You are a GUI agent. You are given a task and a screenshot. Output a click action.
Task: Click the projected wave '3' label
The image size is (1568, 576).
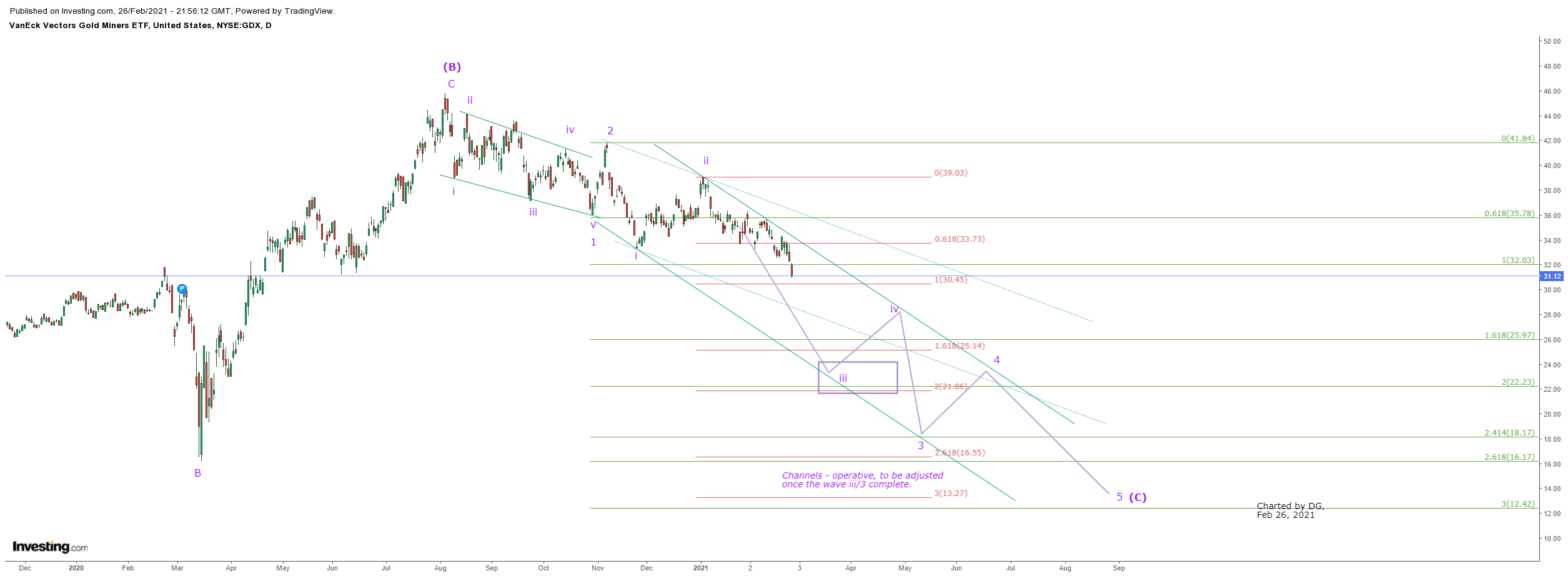pos(921,446)
